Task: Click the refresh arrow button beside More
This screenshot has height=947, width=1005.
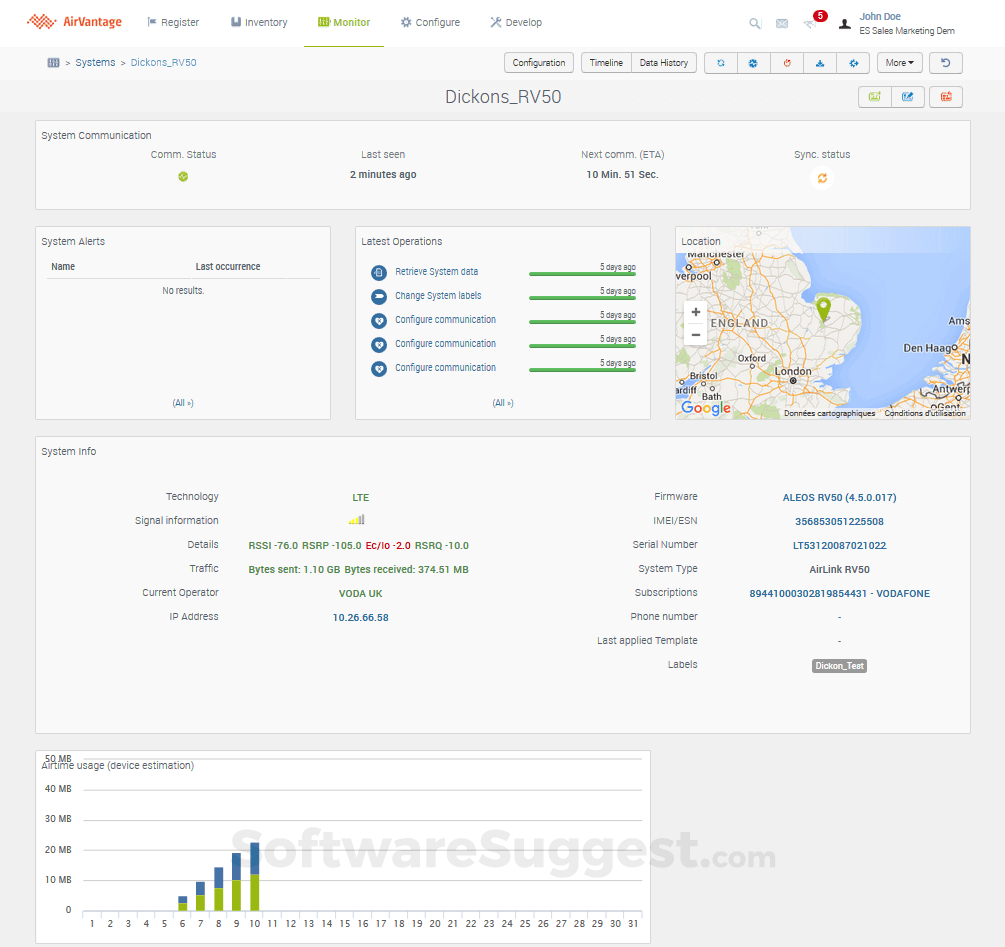Action: pos(945,63)
